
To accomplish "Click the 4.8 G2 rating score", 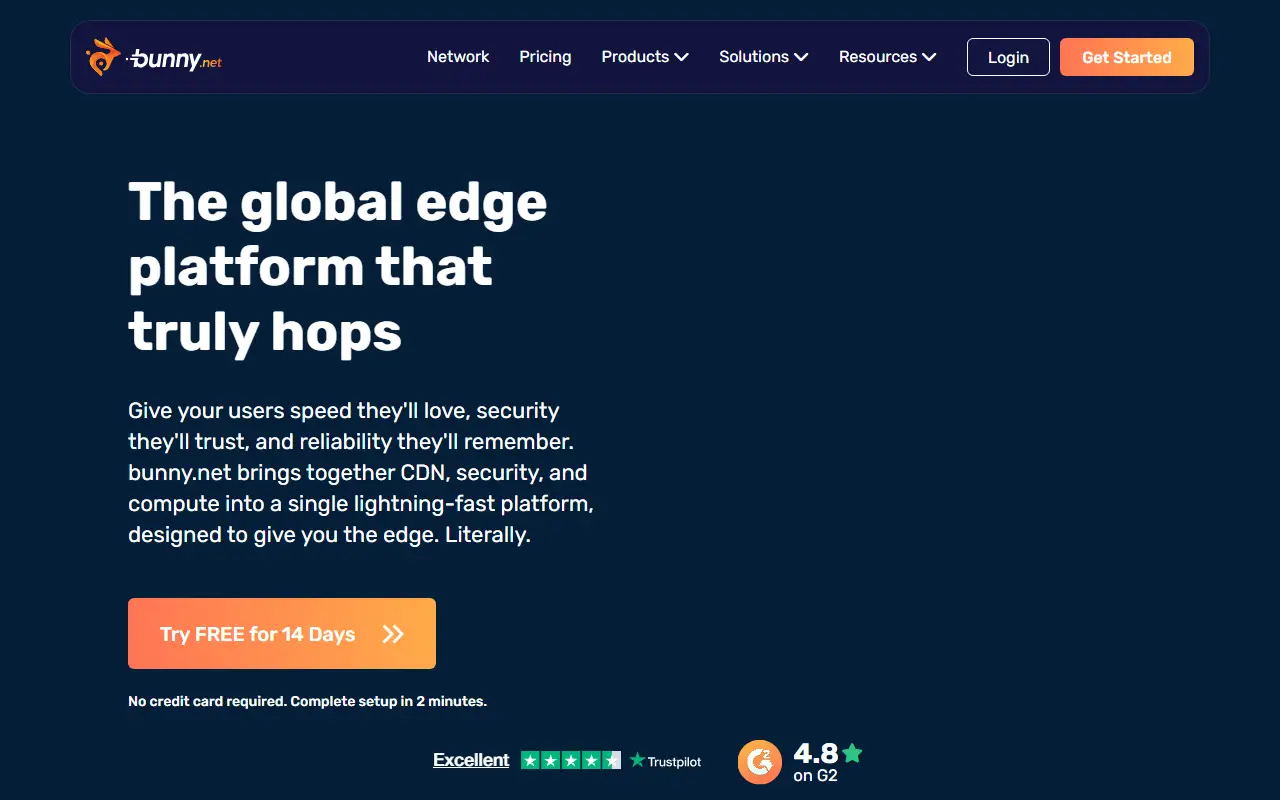I will (x=816, y=753).
